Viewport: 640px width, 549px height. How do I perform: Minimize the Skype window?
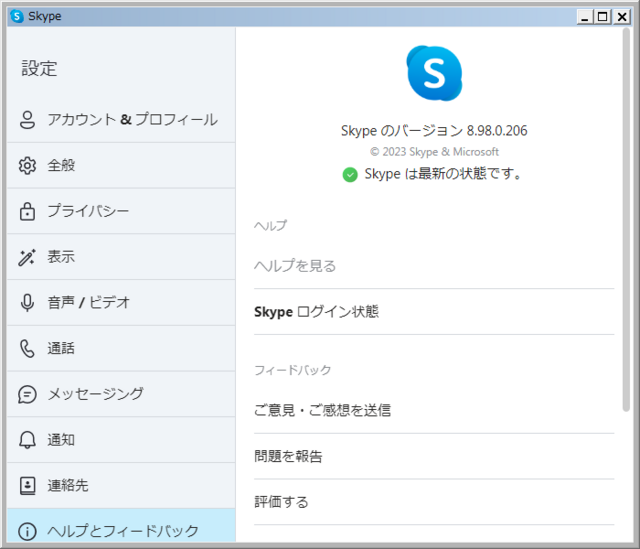click(x=585, y=17)
